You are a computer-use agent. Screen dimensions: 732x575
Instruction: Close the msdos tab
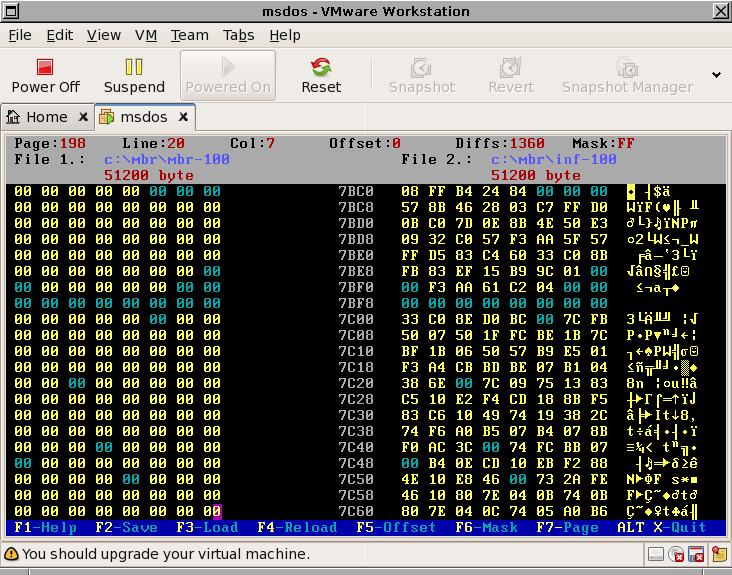point(183,117)
